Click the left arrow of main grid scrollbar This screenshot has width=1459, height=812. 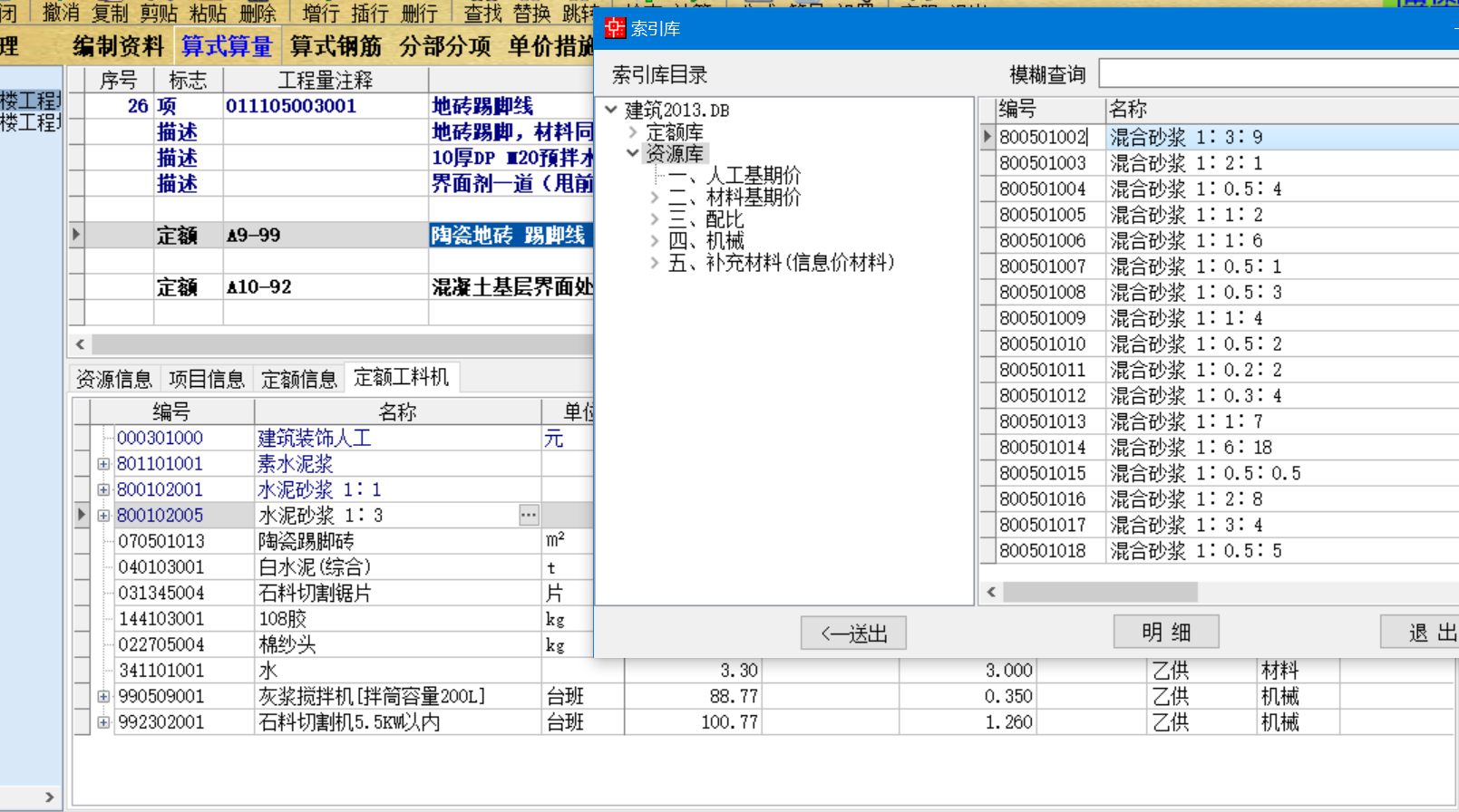(80, 344)
